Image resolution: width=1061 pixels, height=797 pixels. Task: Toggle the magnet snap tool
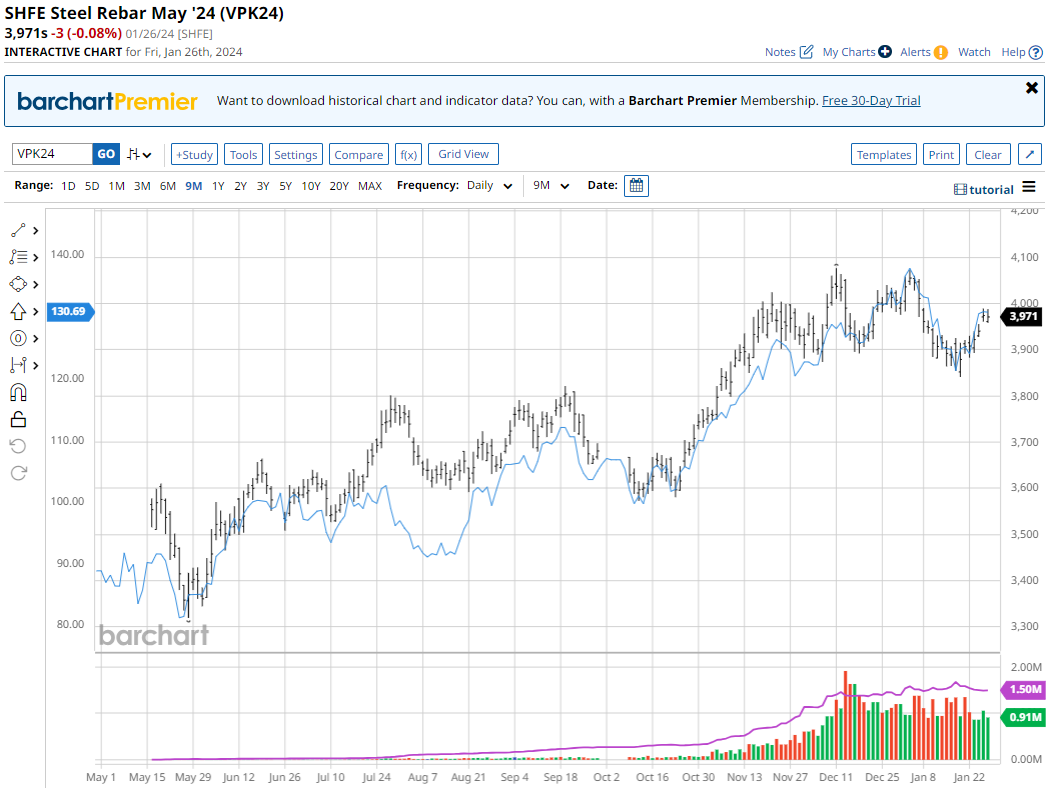[18, 392]
